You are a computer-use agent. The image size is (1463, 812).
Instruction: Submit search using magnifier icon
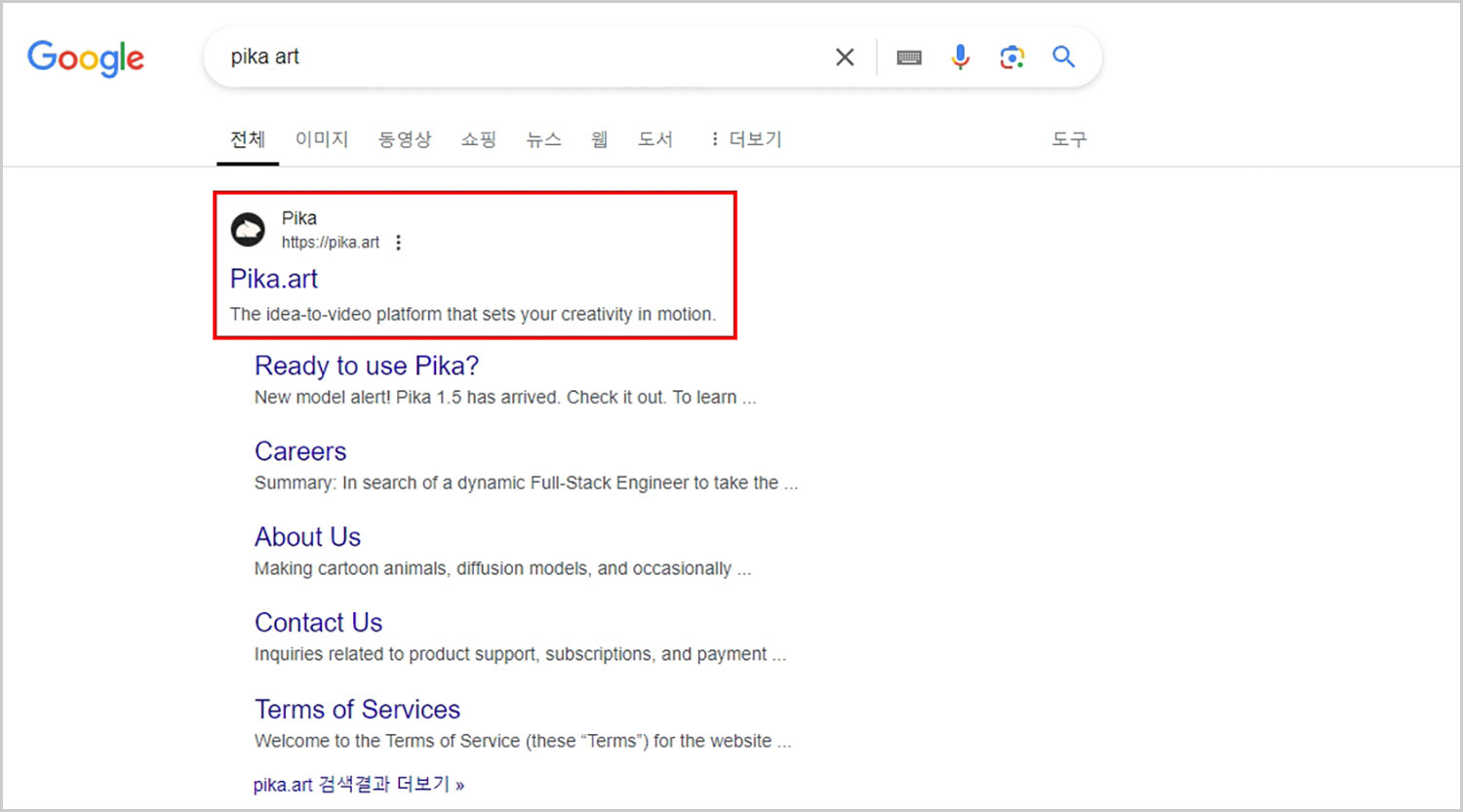[1064, 57]
